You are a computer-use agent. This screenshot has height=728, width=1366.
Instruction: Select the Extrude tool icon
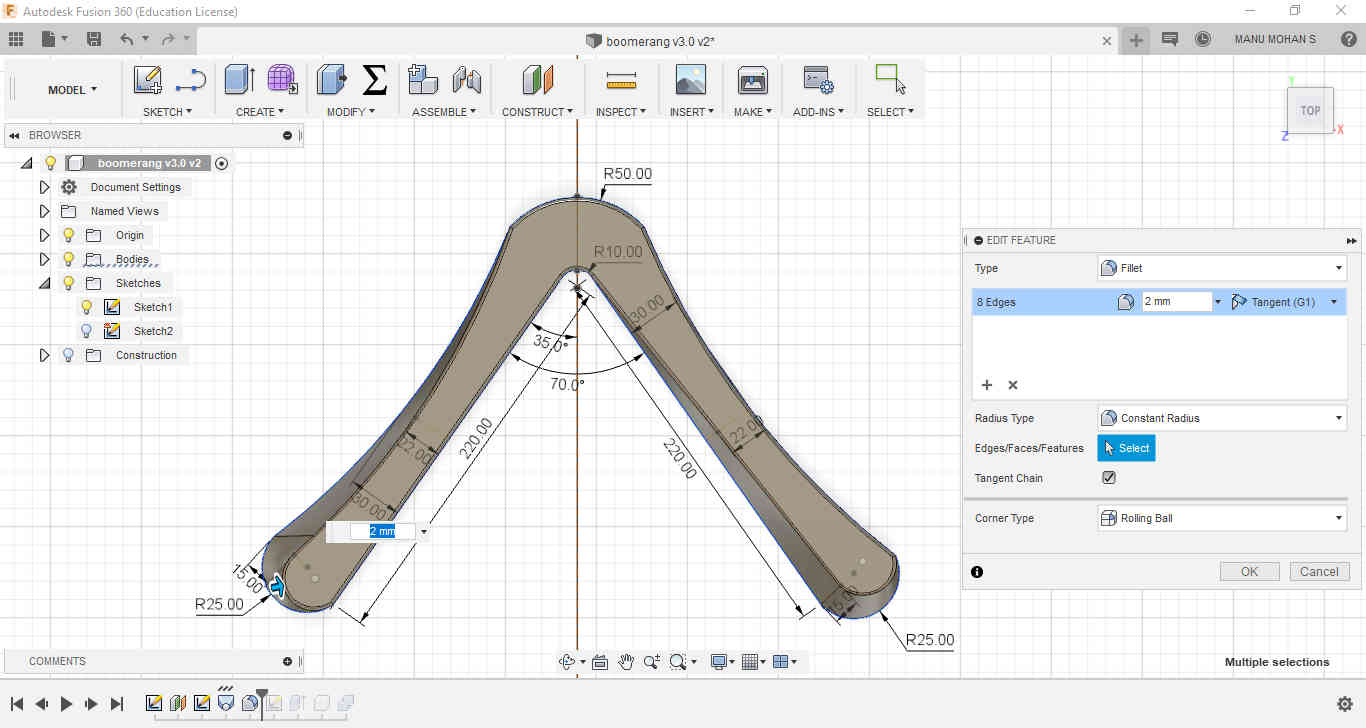pyautogui.click(x=240, y=80)
